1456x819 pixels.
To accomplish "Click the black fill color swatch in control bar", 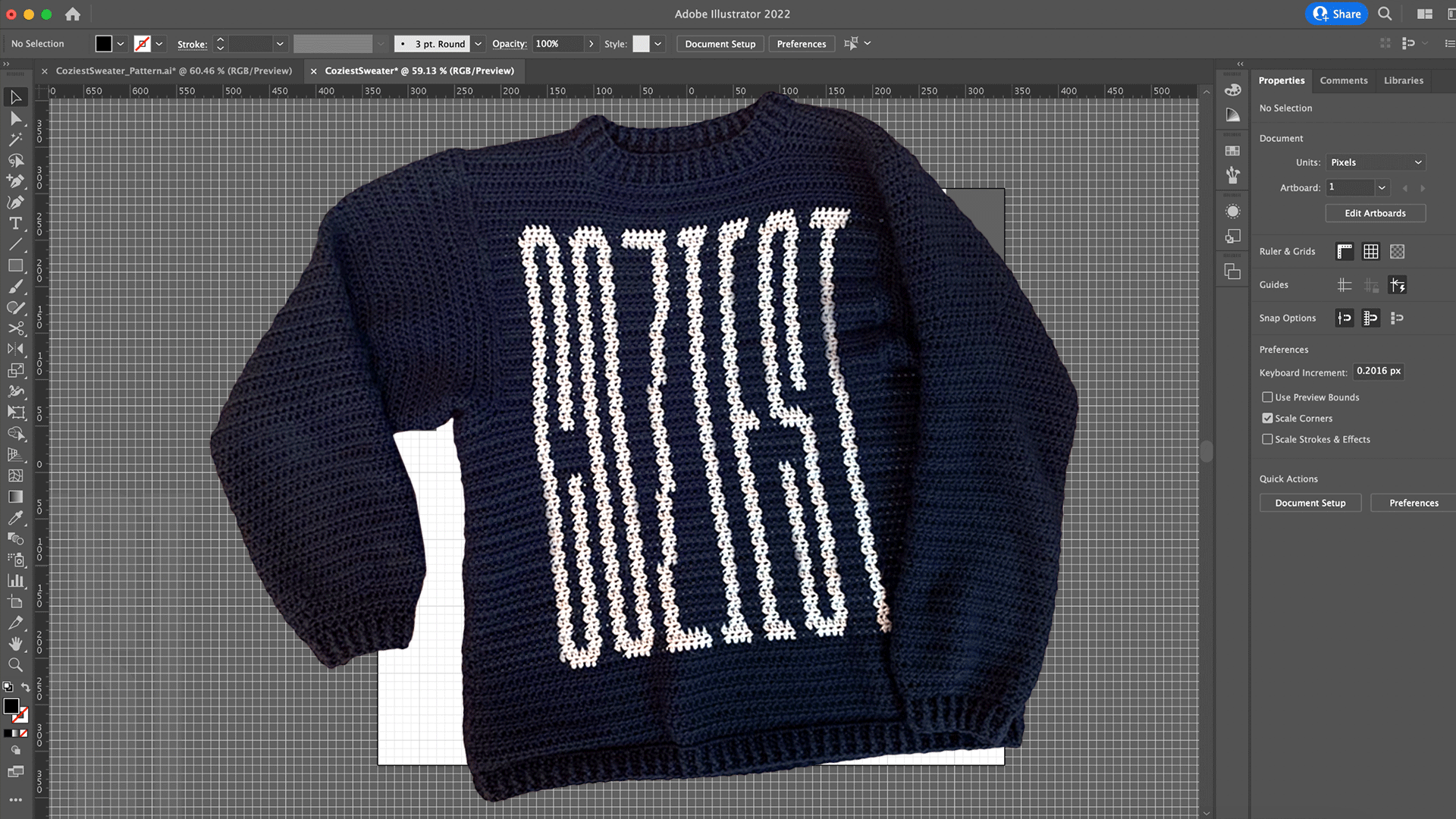I will click(104, 44).
